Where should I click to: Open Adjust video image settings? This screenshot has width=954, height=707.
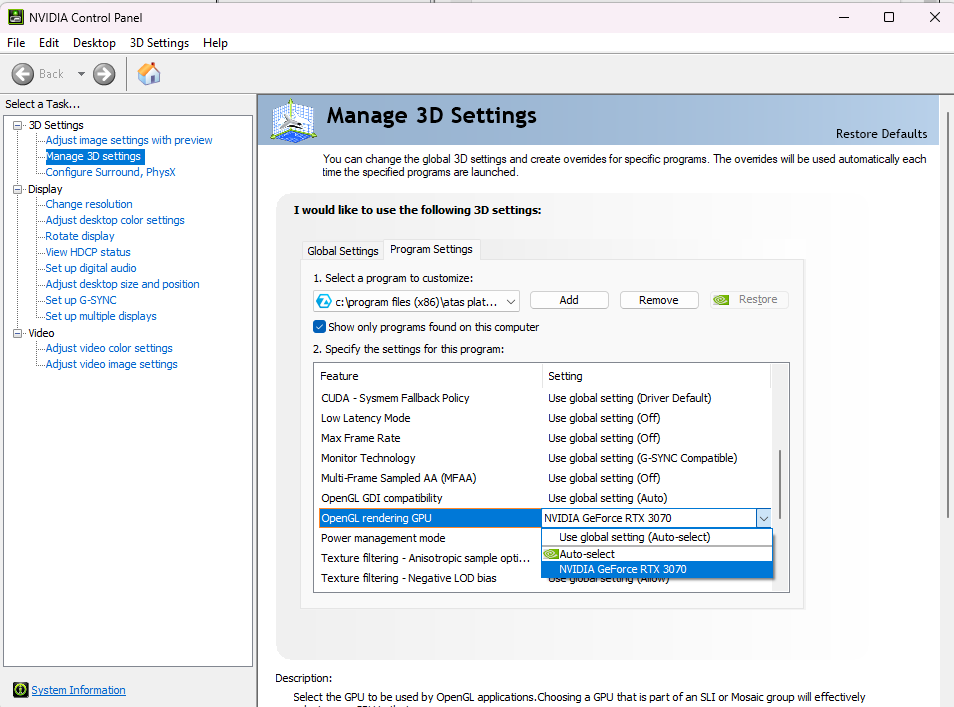pyautogui.click(x=111, y=364)
